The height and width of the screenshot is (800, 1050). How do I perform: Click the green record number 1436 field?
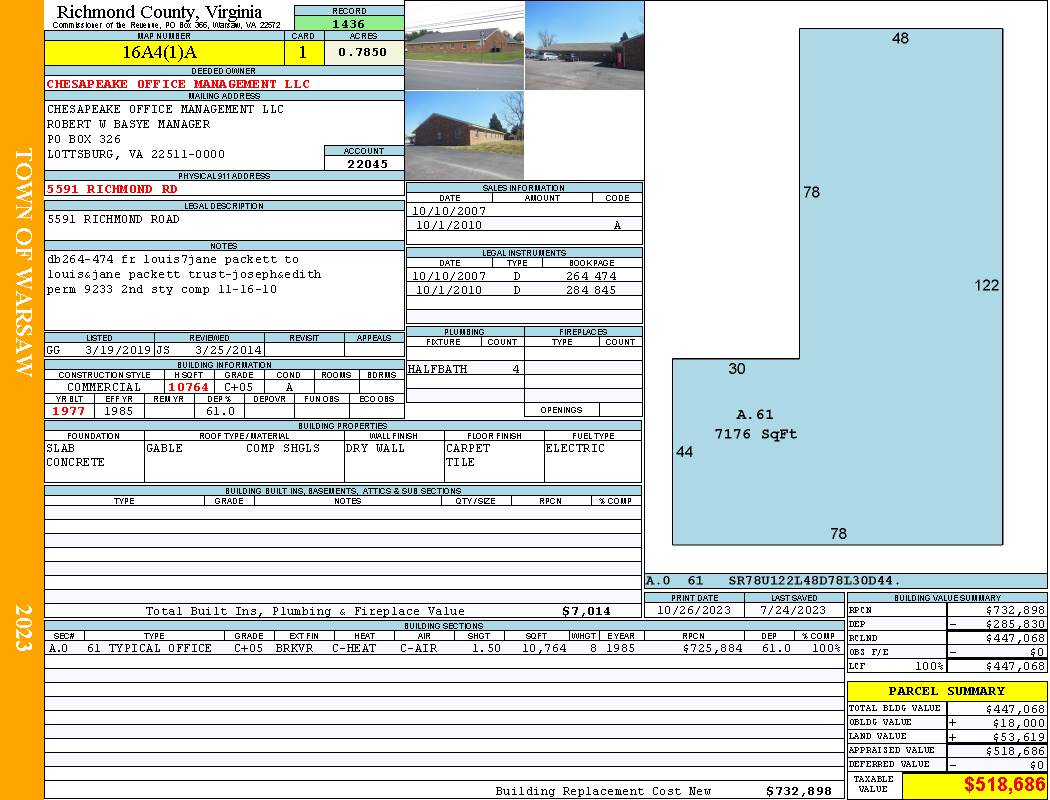pyautogui.click(x=349, y=23)
